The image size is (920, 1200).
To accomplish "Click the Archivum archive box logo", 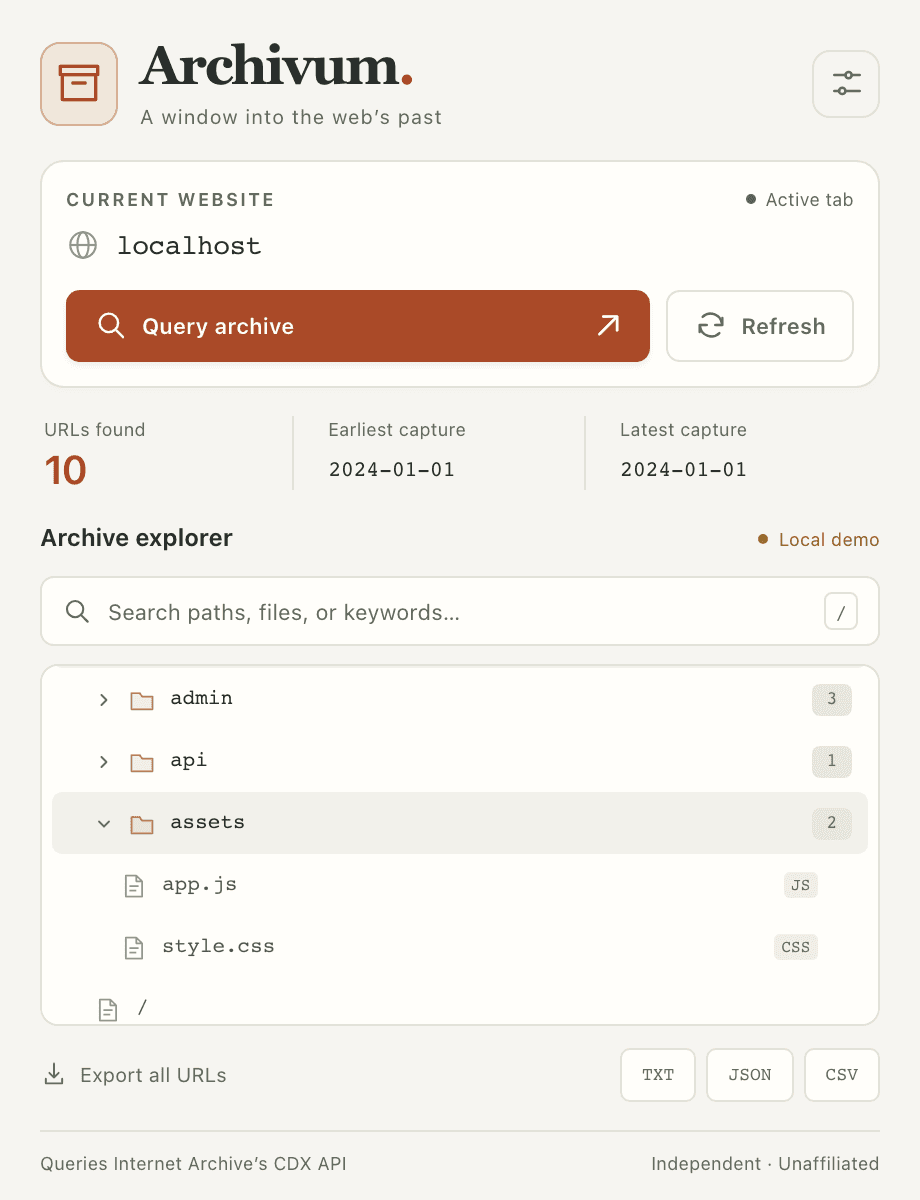I will click(79, 84).
